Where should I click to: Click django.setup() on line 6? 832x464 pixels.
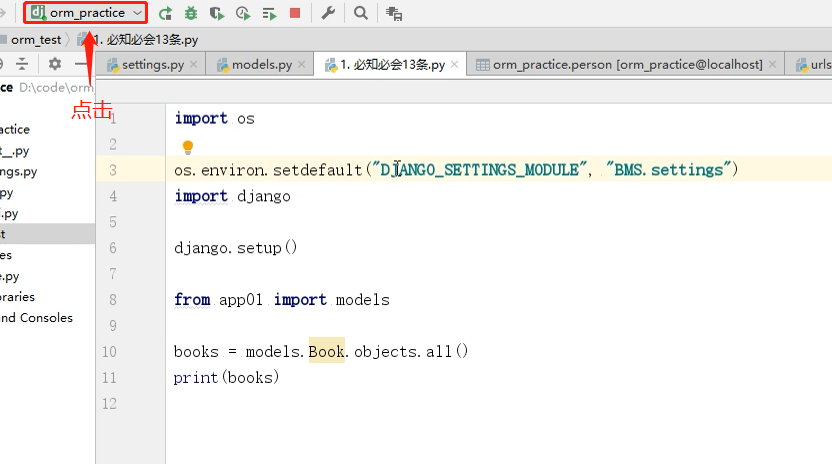pos(236,248)
